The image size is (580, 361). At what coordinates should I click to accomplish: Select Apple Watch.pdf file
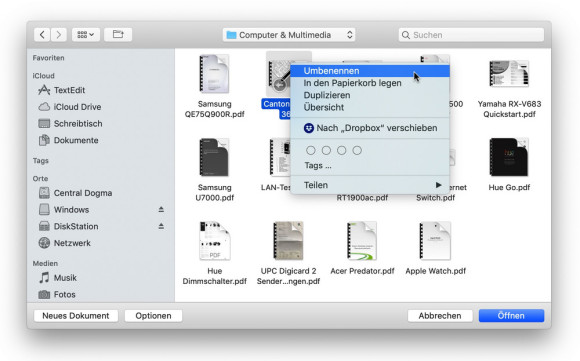point(436,248)
